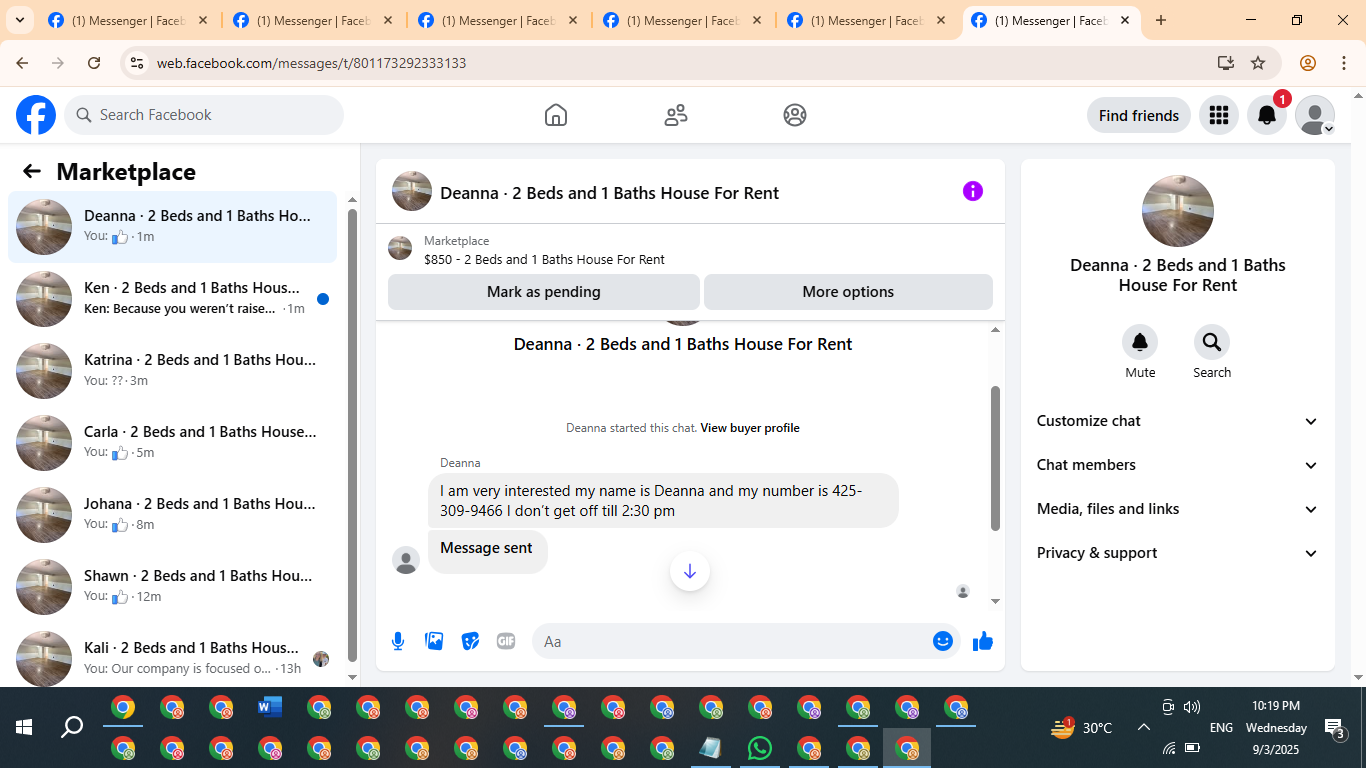1366x768 pixels.
Task: Open Johana's conversation
Action: (173, 515)
